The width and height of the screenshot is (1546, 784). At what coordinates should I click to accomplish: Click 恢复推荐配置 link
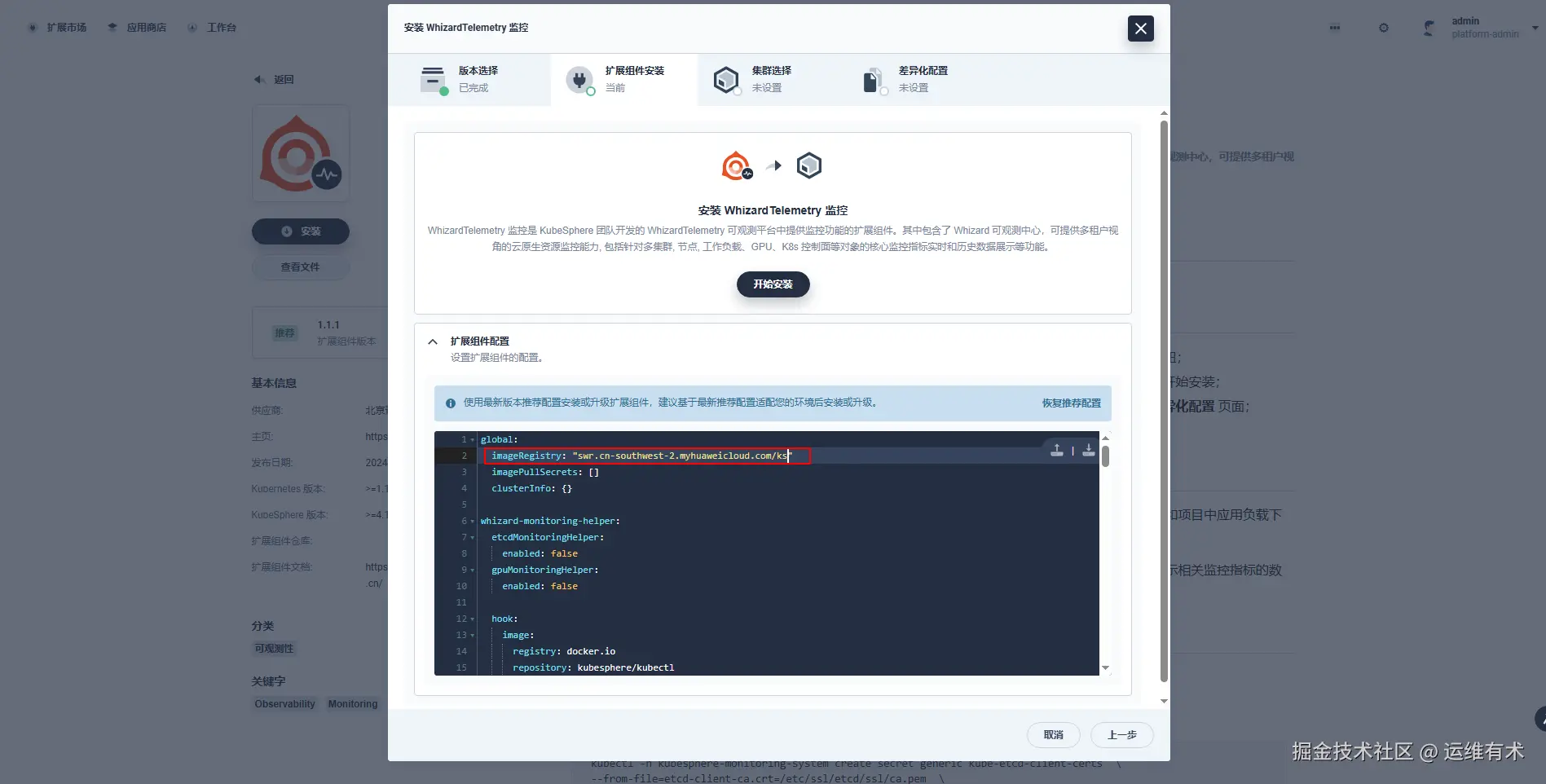click(1071, 403)
